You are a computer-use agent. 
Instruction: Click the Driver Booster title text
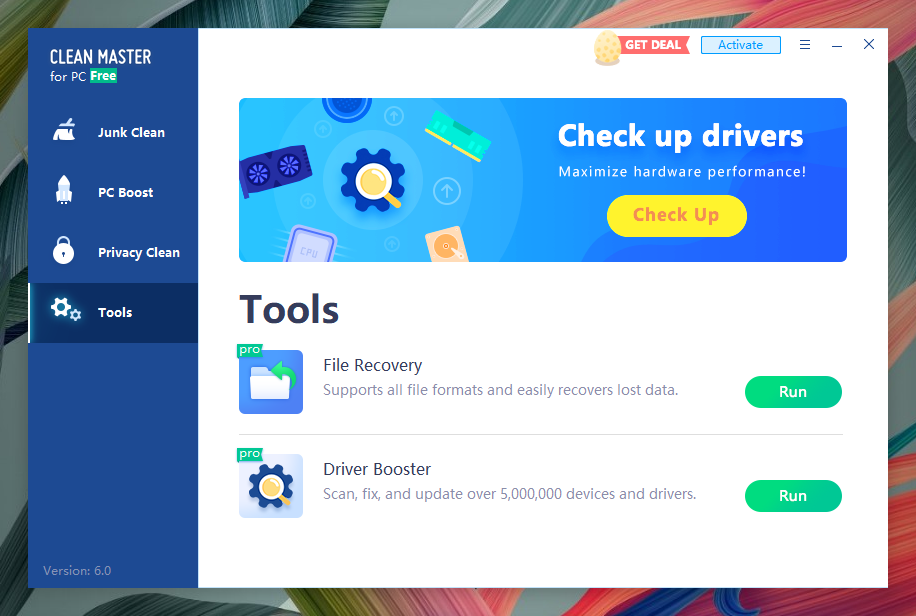377,469
